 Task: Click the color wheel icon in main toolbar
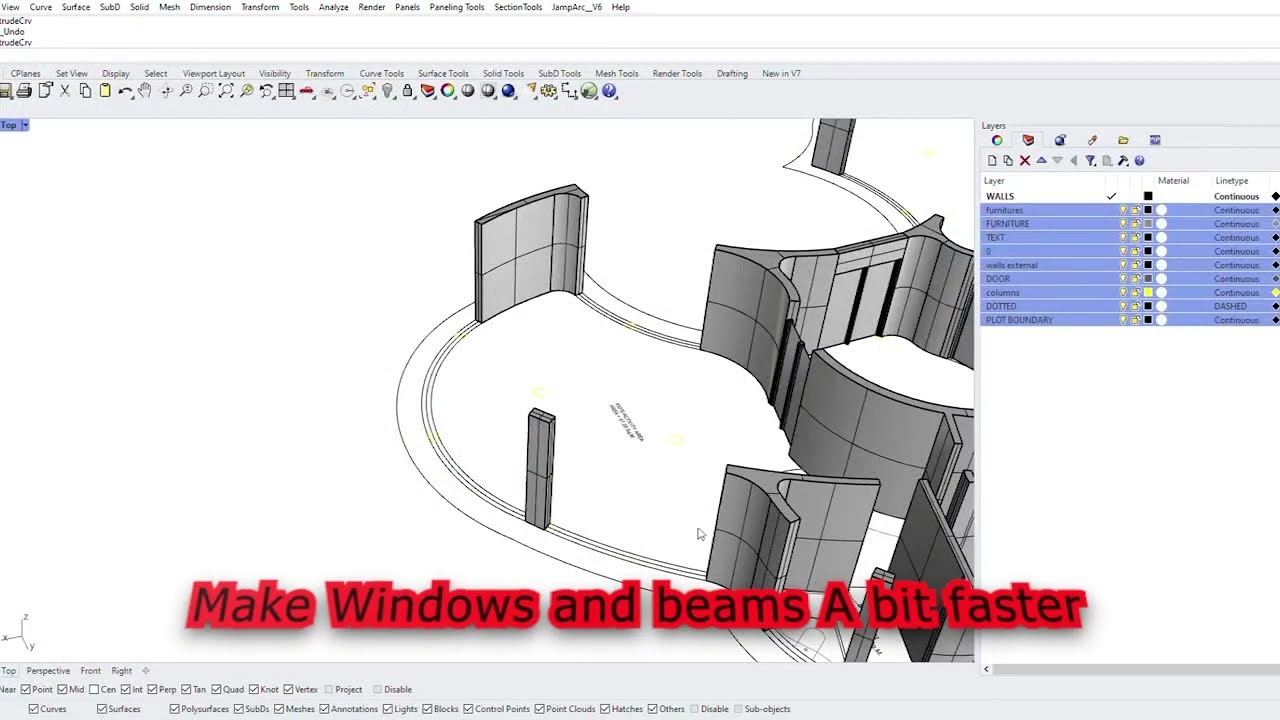tap(447, 91)
